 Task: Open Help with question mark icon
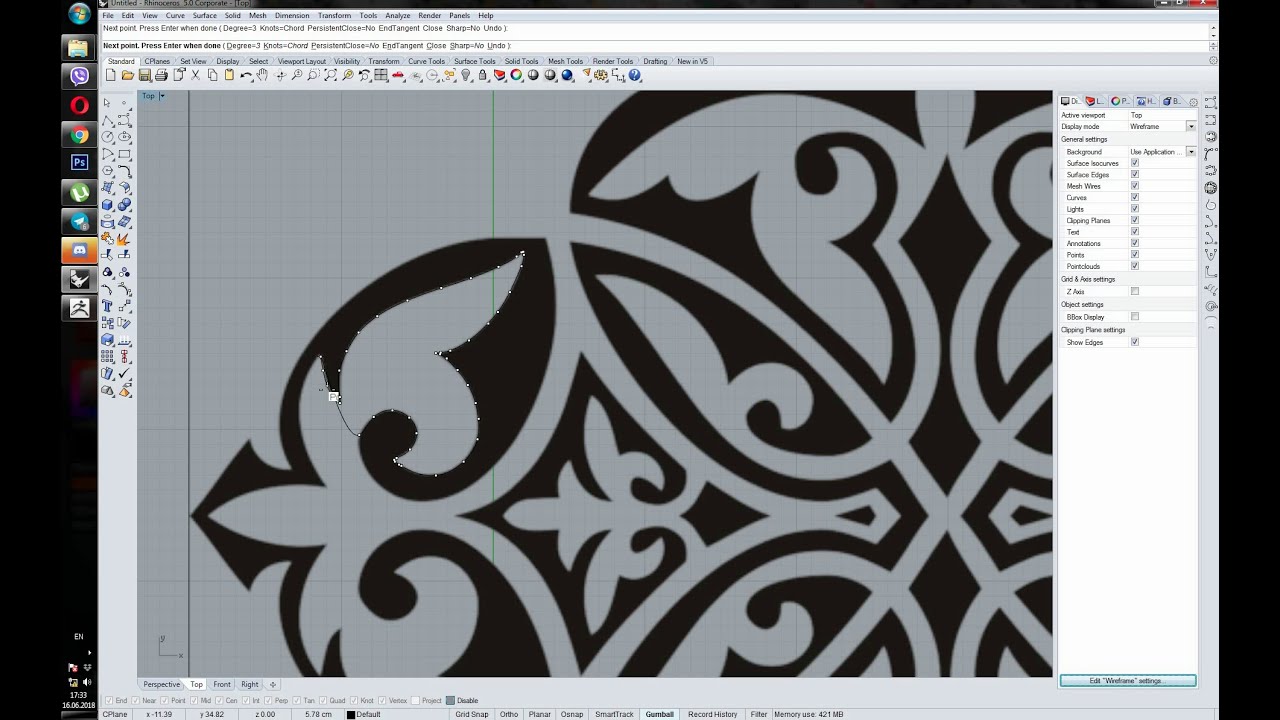[635, 75]
